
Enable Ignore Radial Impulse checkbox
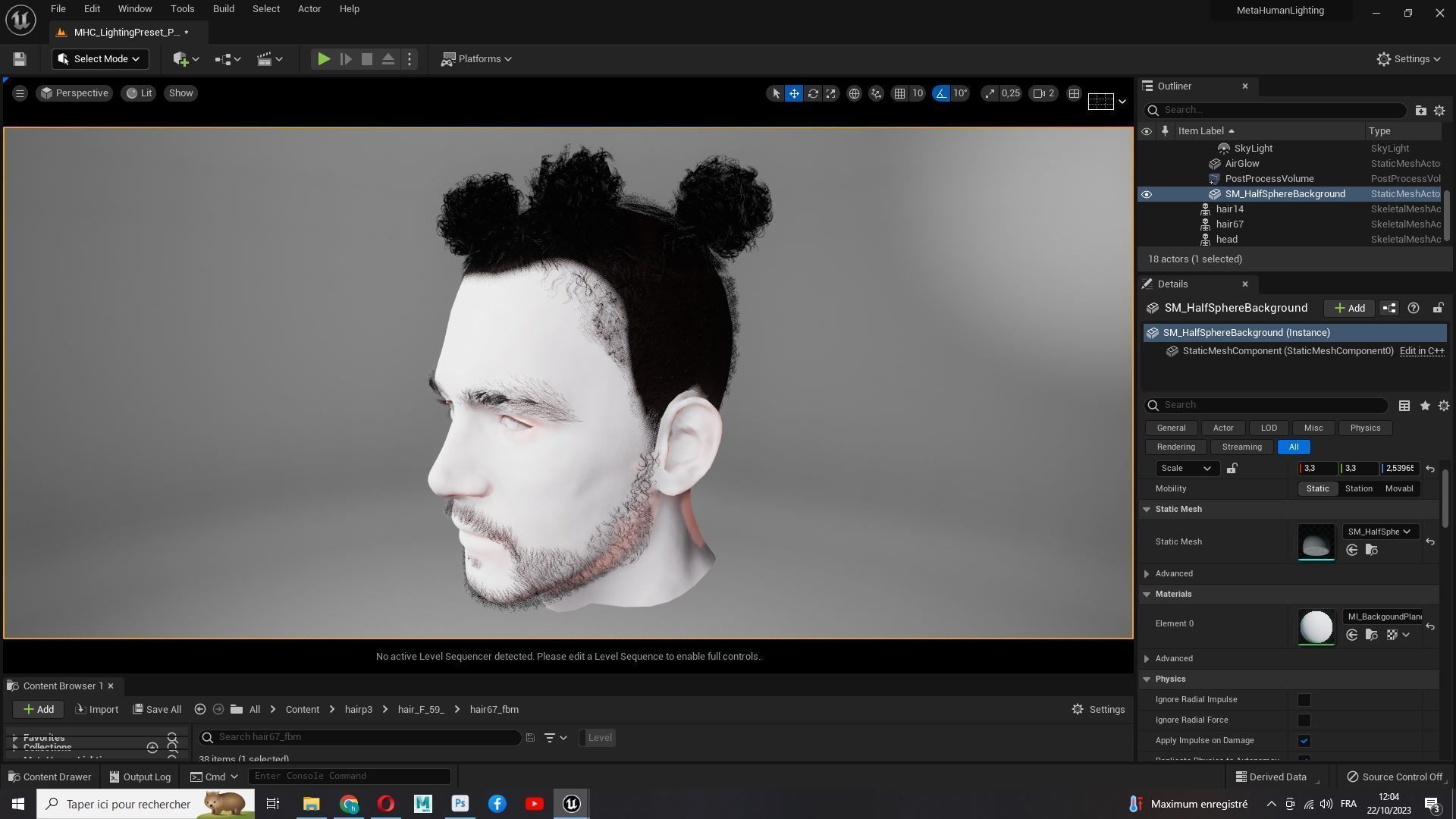1304,700
